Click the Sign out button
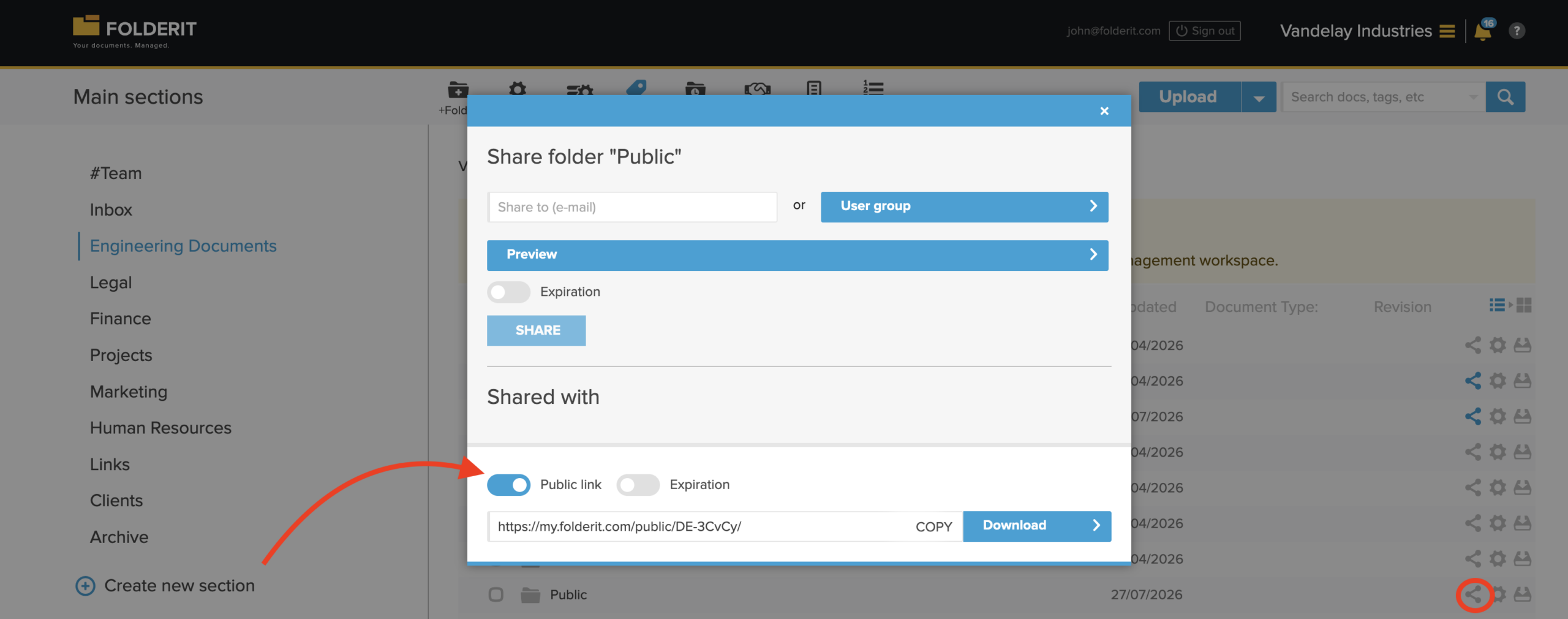 click(x=1204, y=31)
